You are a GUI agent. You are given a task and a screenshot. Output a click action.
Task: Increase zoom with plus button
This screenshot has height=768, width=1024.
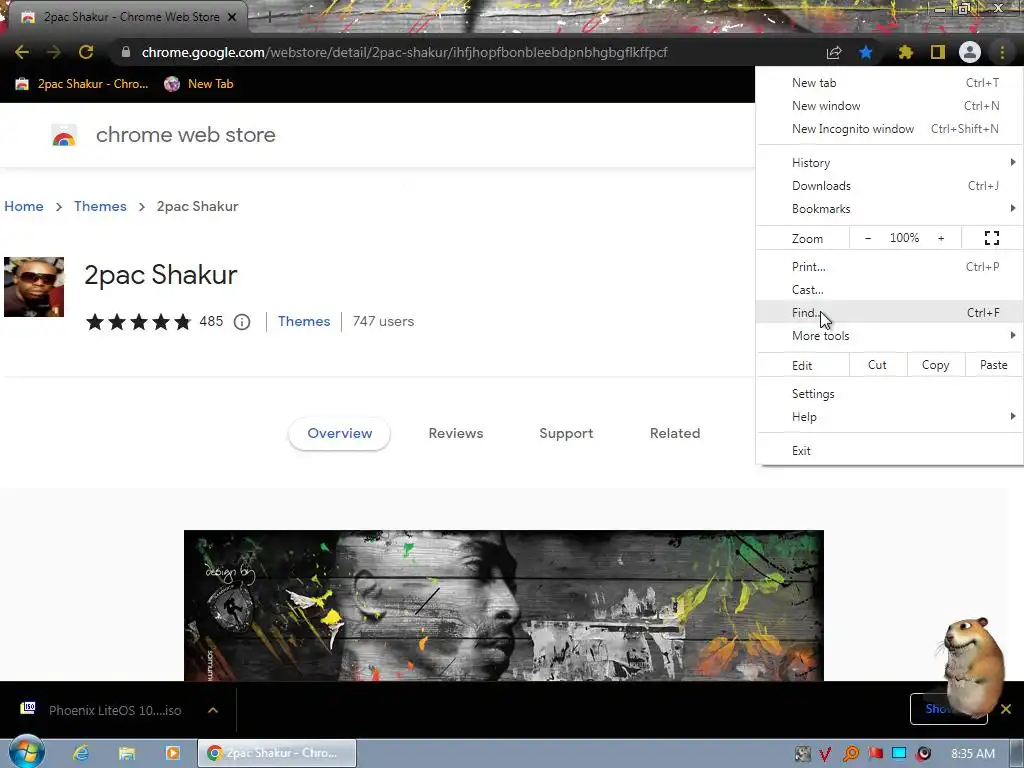[941, 238]
